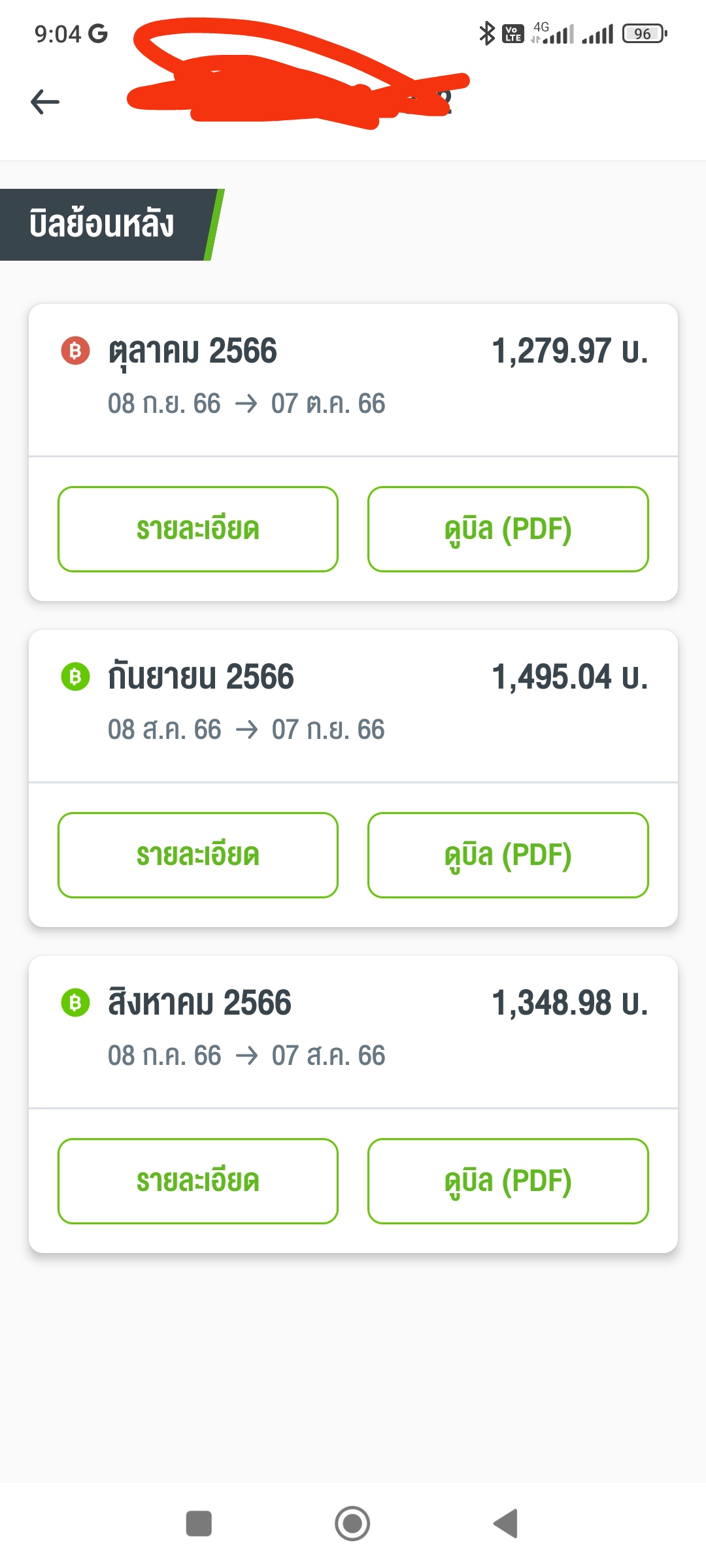This screenshot has width=706, height=1568.
Task: Tap the 1,279.97 บ. amount
Action: [569, 351]
